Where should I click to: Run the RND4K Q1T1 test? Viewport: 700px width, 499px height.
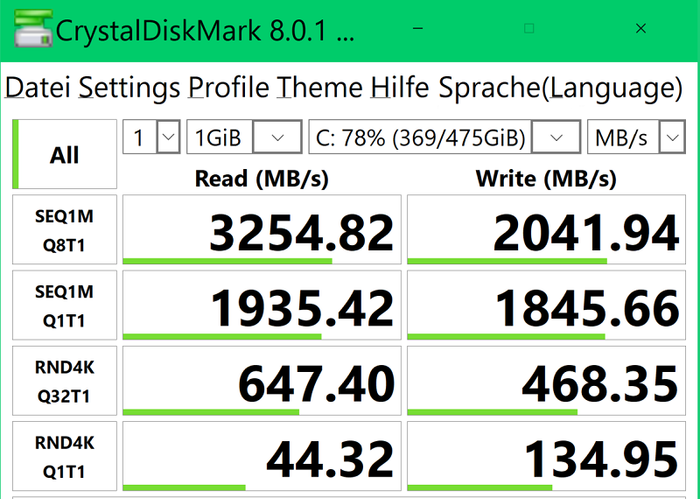pyautogui.click(x=65, y=457)
